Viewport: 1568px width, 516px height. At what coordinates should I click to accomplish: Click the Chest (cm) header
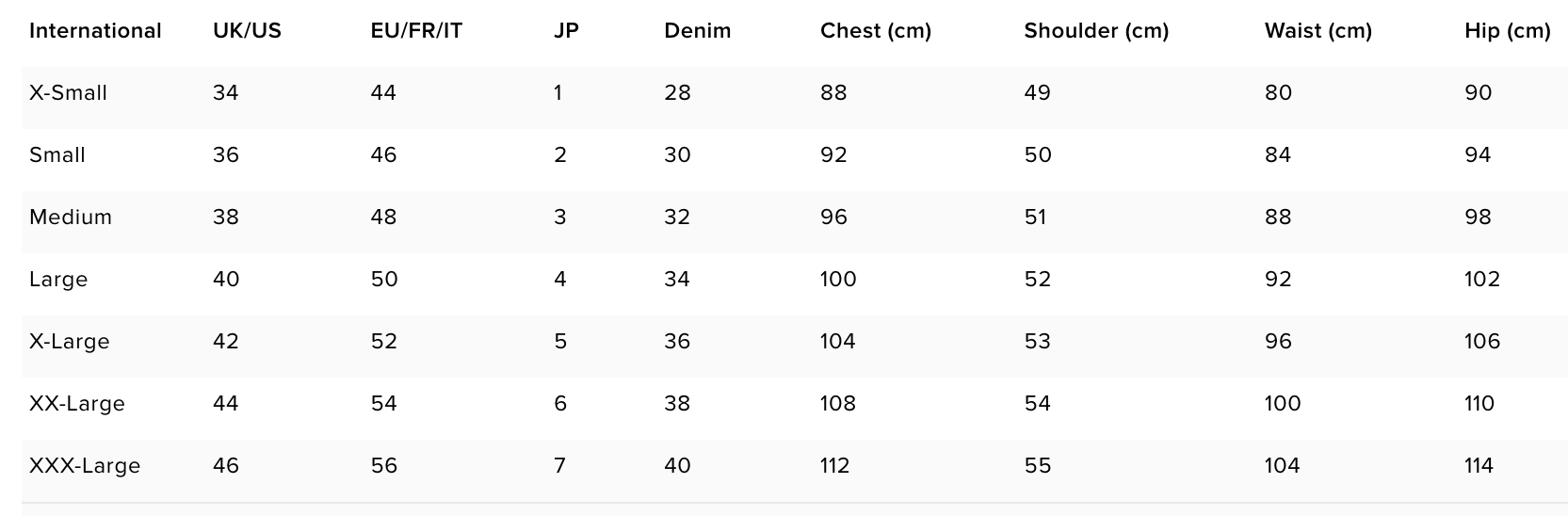coord(876,31)
